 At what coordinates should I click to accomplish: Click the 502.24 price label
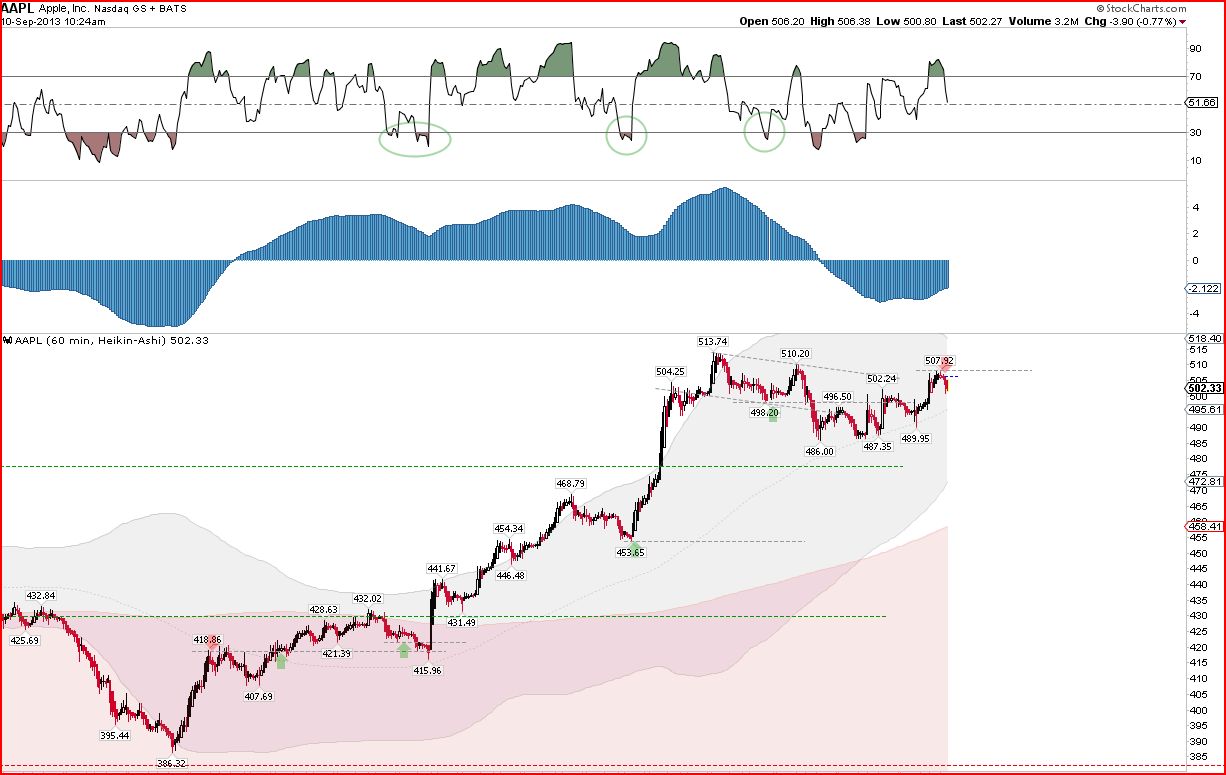[881, 378]
